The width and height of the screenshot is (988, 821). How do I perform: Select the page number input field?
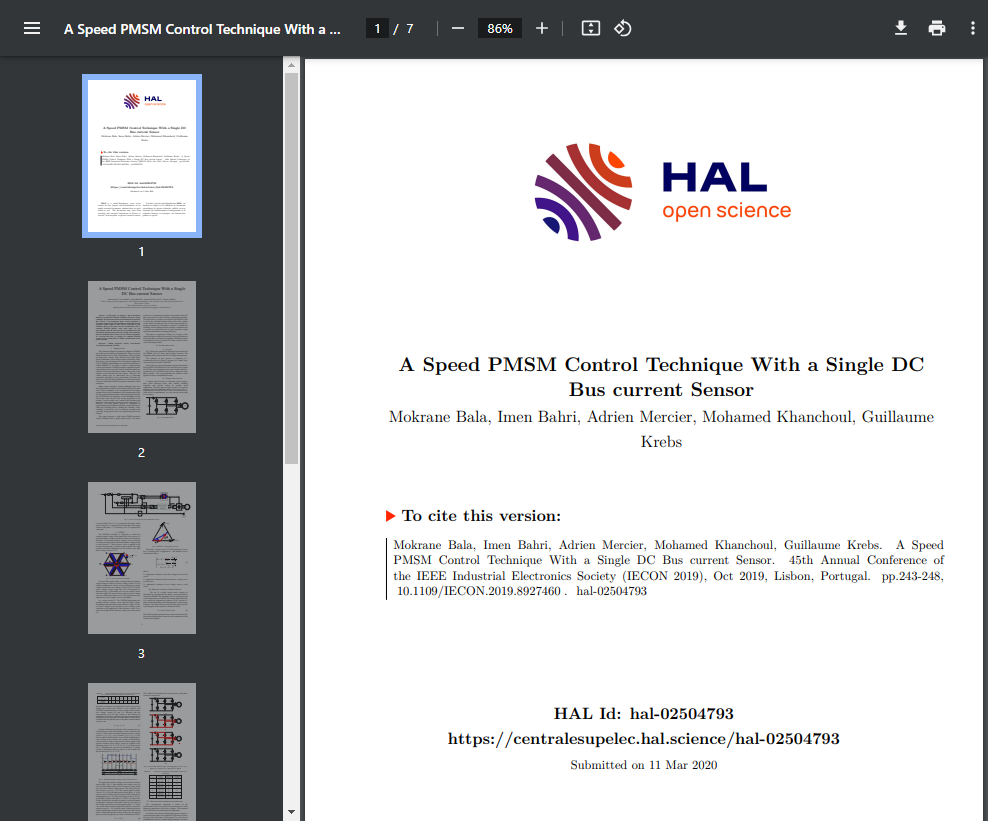pyautogui.click(x=377, y=28)
